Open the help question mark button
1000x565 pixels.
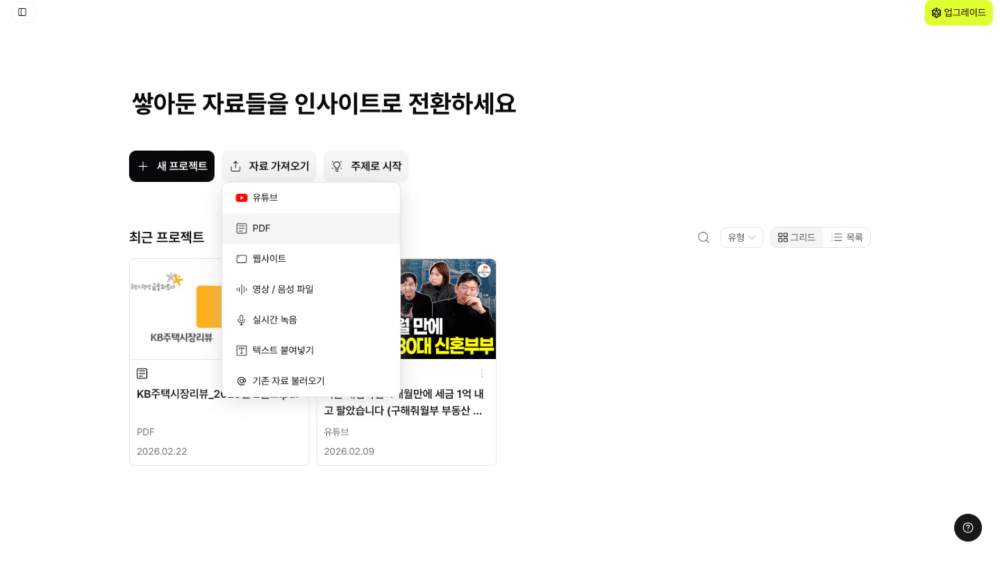(x=967, y=527)
